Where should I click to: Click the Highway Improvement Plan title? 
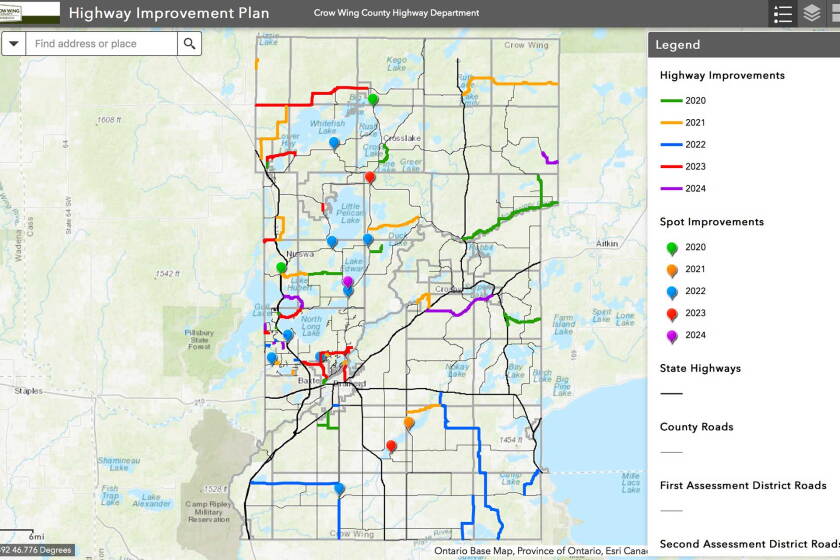[x=169, y=13]
